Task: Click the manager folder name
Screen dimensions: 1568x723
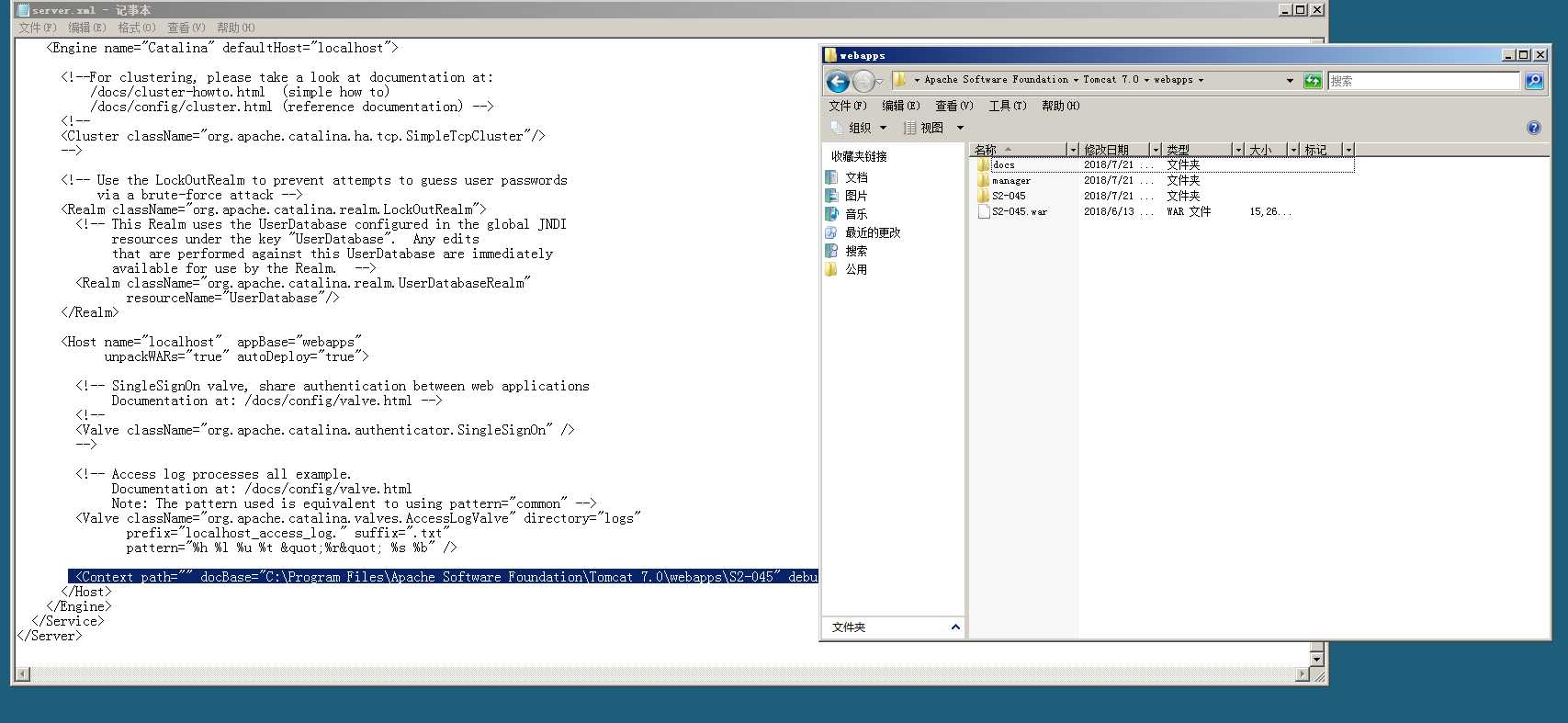Action: coord(1011,181)
